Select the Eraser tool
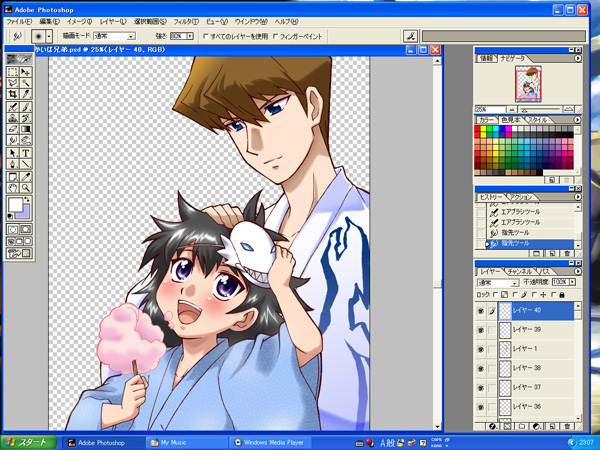Image resolution: width=600 pixels, height=450 pixels. point(13,129)
